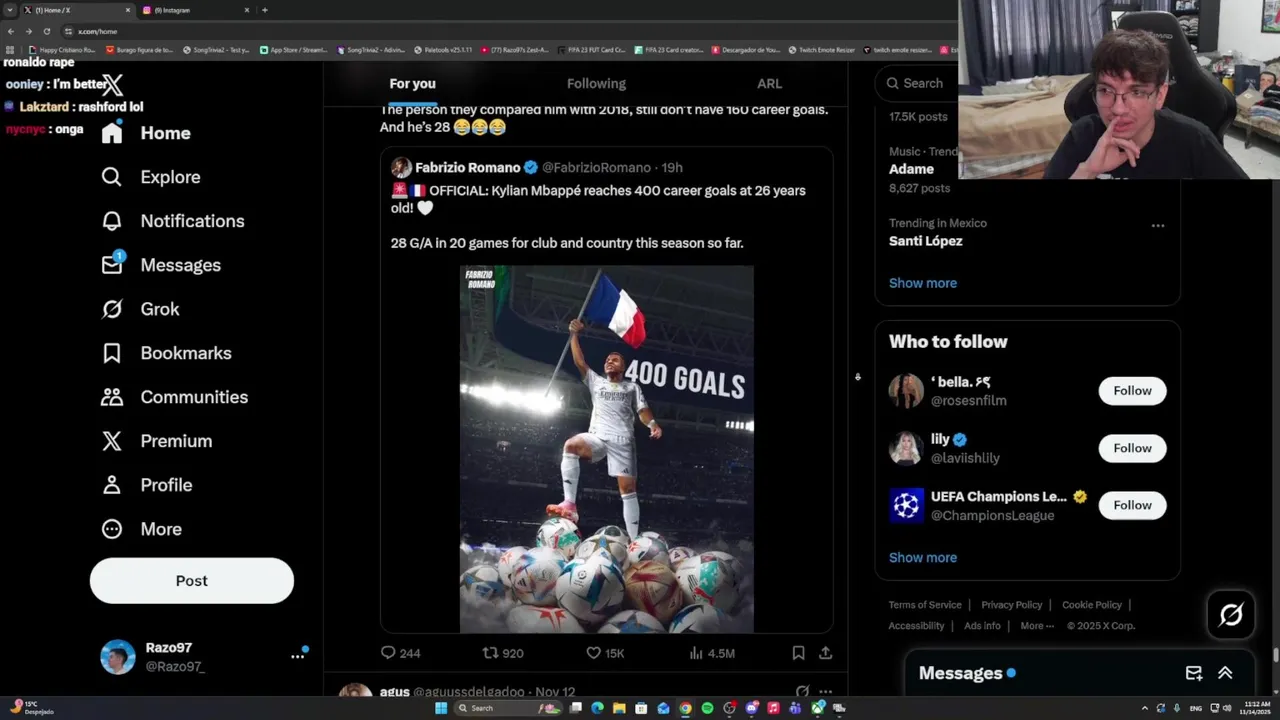Click Show more under trends

(923, 283)
